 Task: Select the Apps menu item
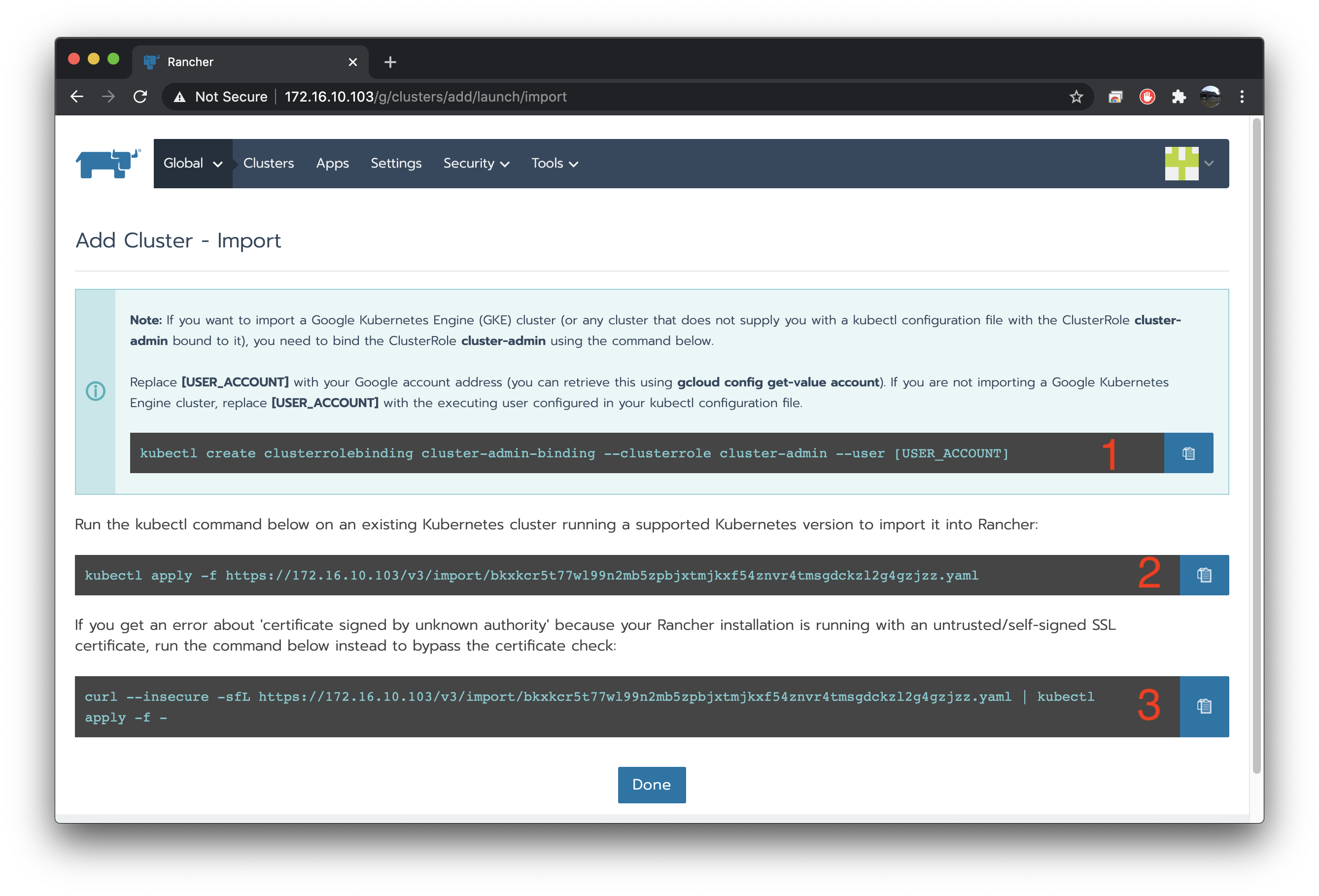pyautogui.click(x=331, y=163)
